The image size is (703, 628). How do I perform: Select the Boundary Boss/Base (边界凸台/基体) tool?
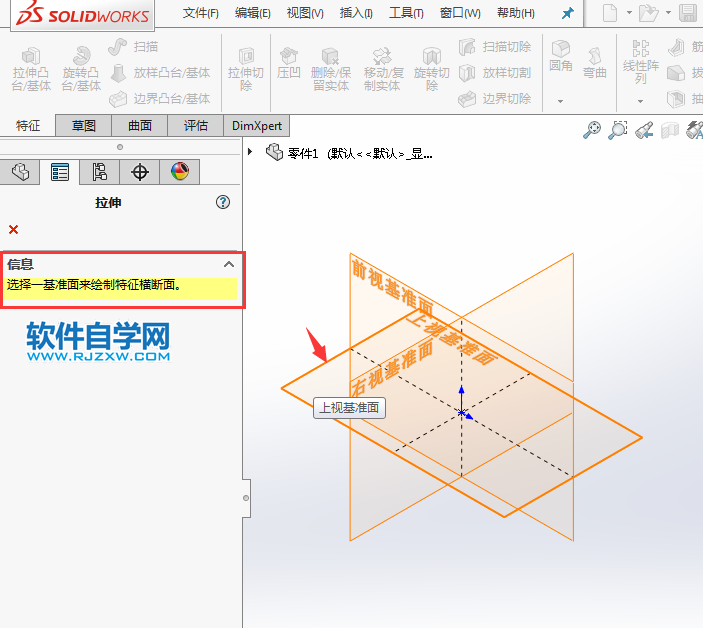point(160,98)
